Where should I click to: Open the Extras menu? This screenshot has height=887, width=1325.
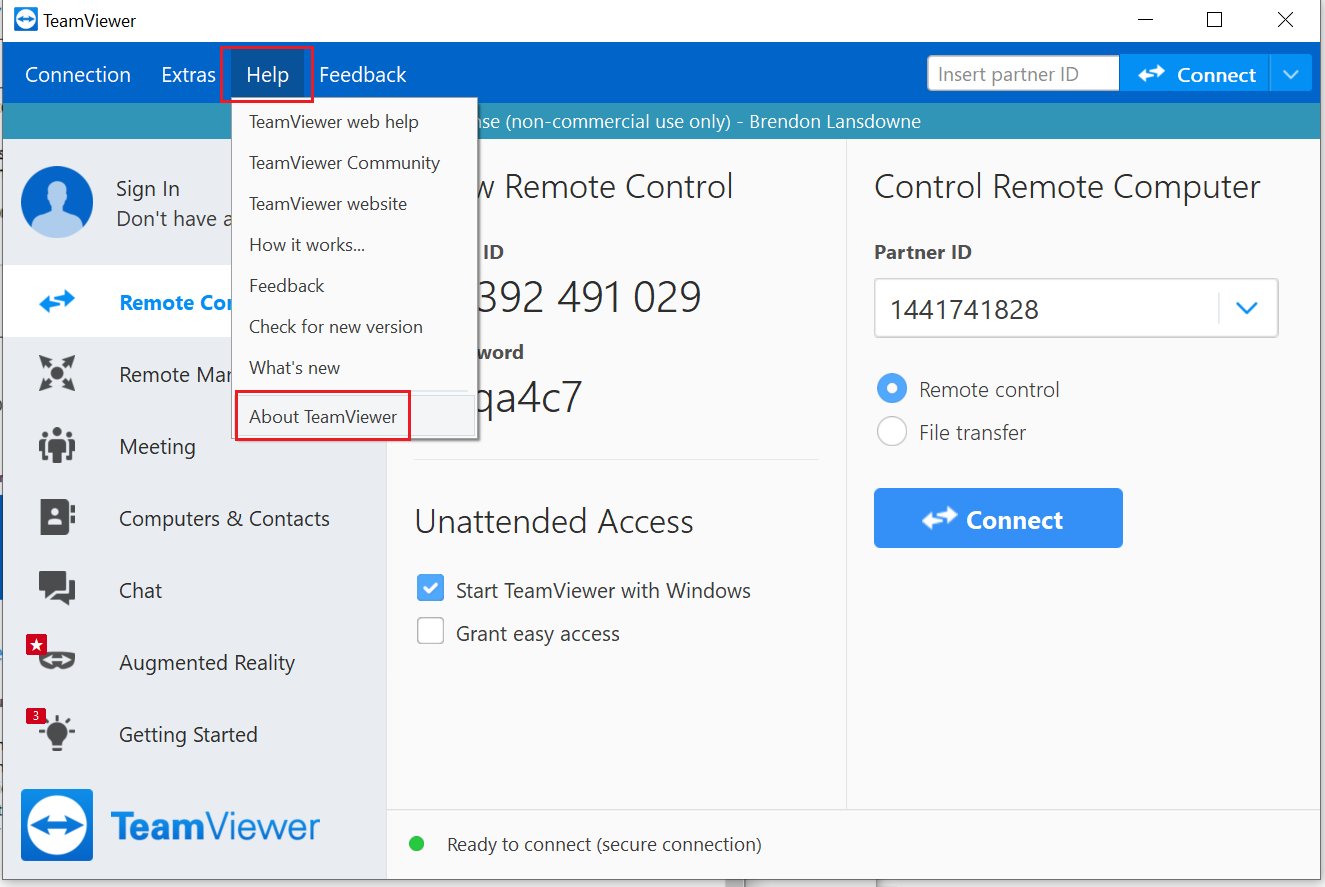(188, 75)
